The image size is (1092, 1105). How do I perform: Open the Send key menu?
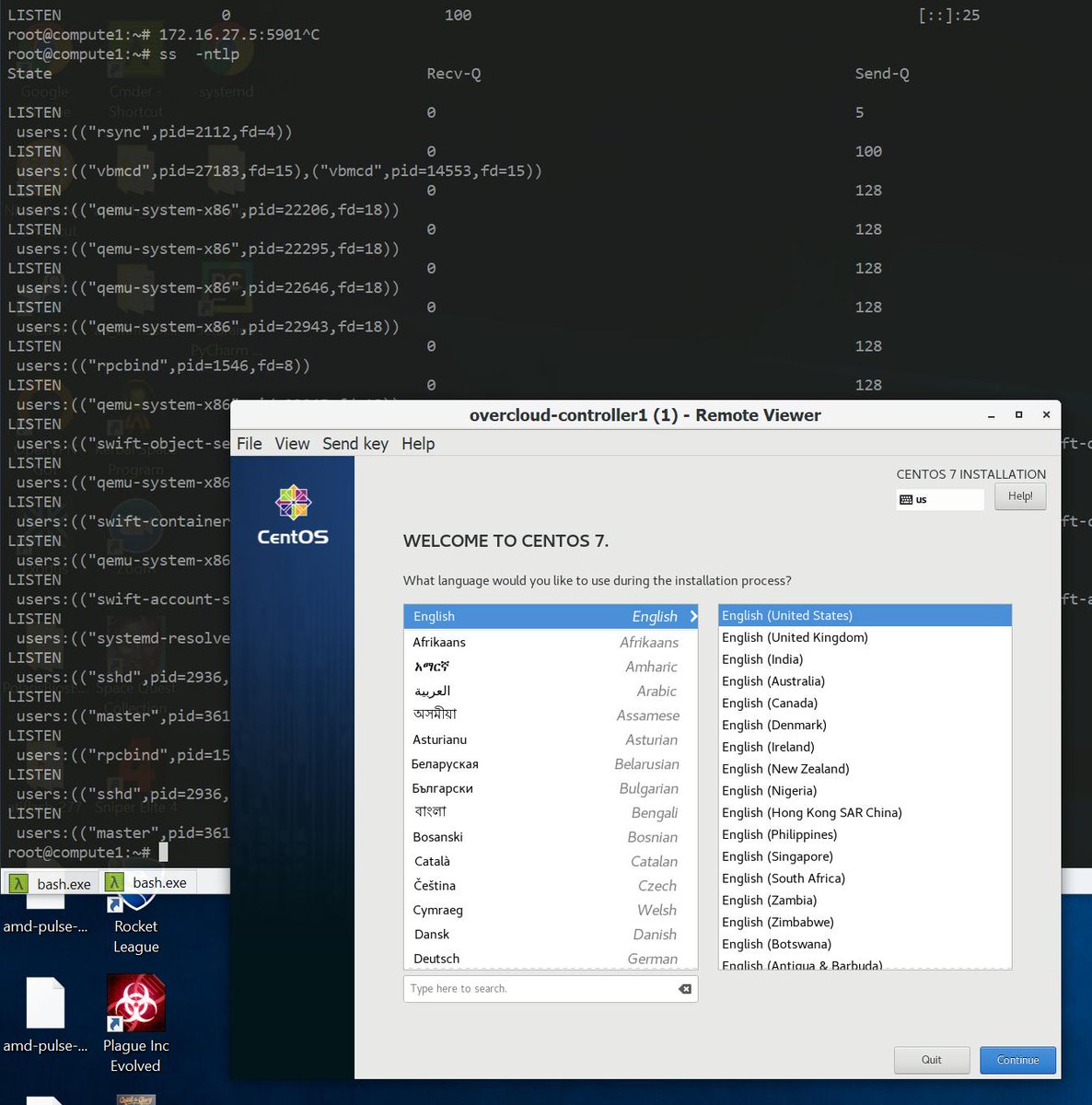[355, 444]
